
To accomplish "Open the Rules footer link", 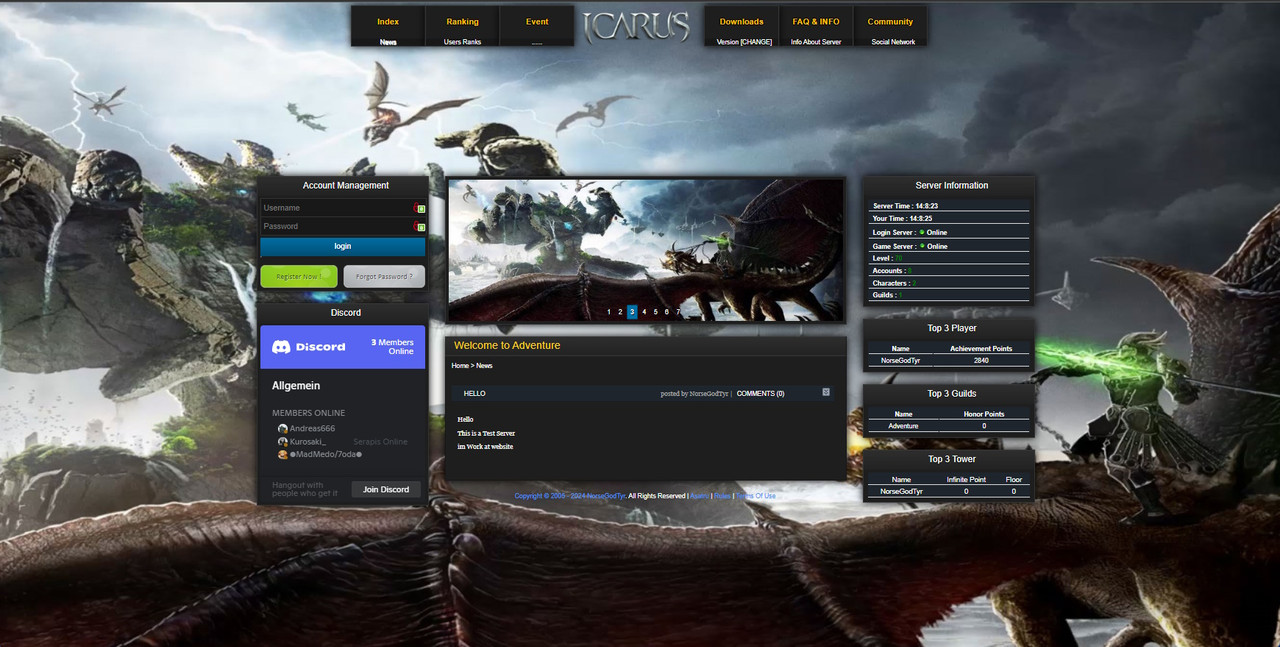I will 722,496.
